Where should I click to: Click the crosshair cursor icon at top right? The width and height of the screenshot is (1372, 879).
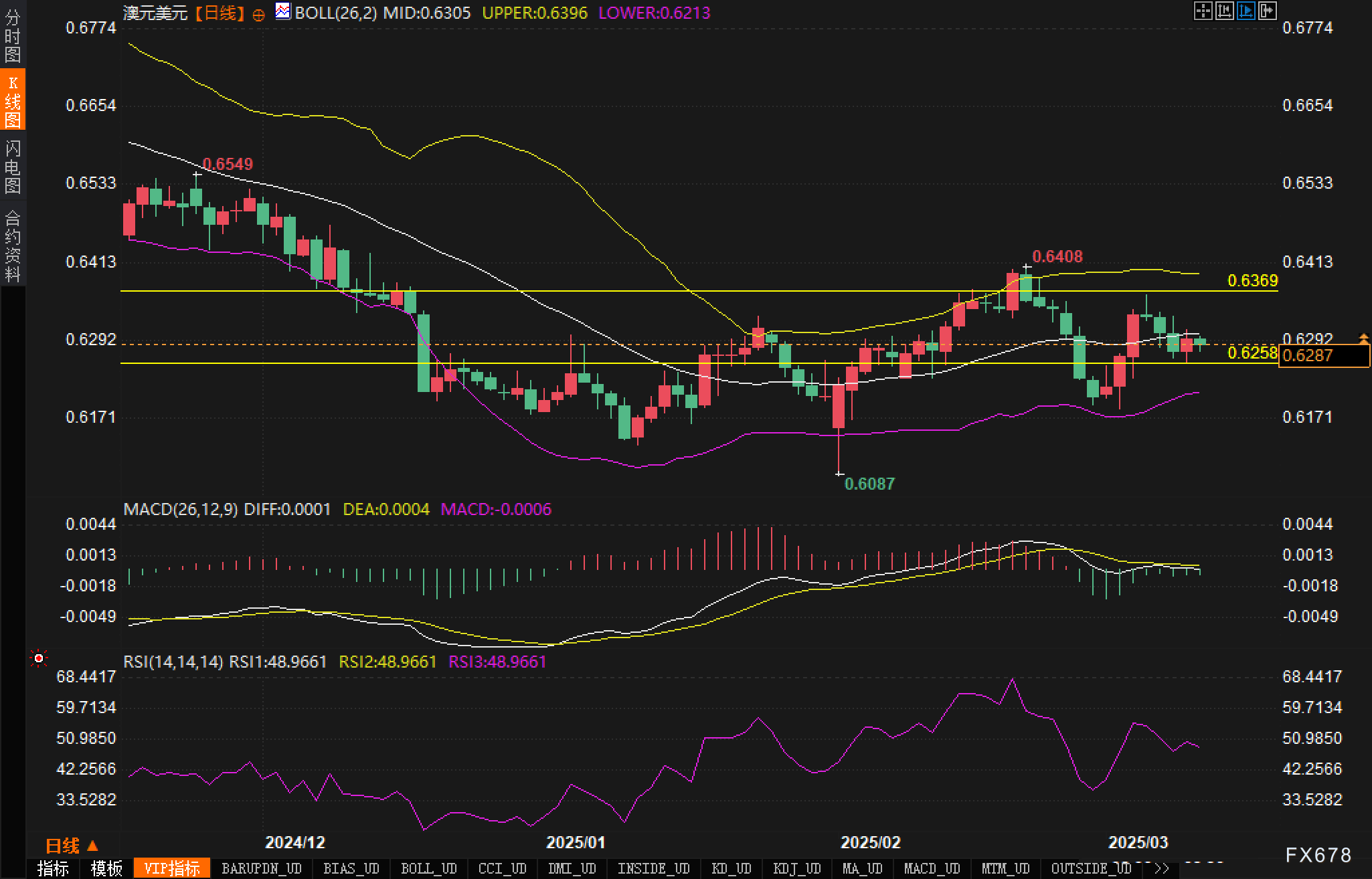pyautogui.click(x=1203, y=11)
